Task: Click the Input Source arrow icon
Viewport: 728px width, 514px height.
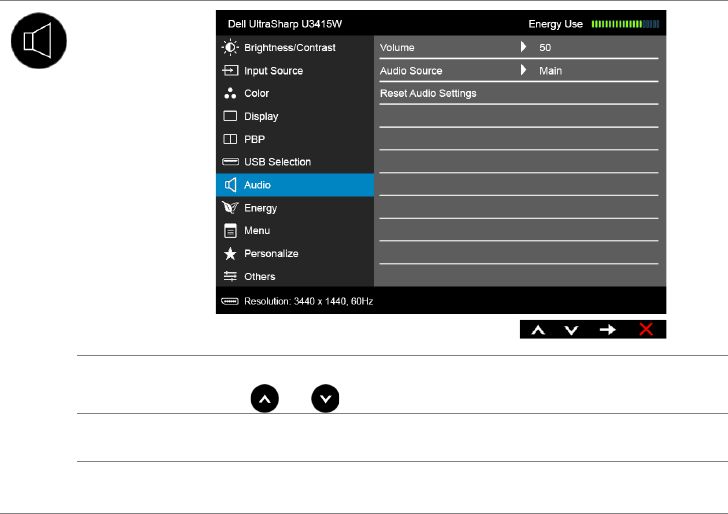Action: [x=230, y=71]
